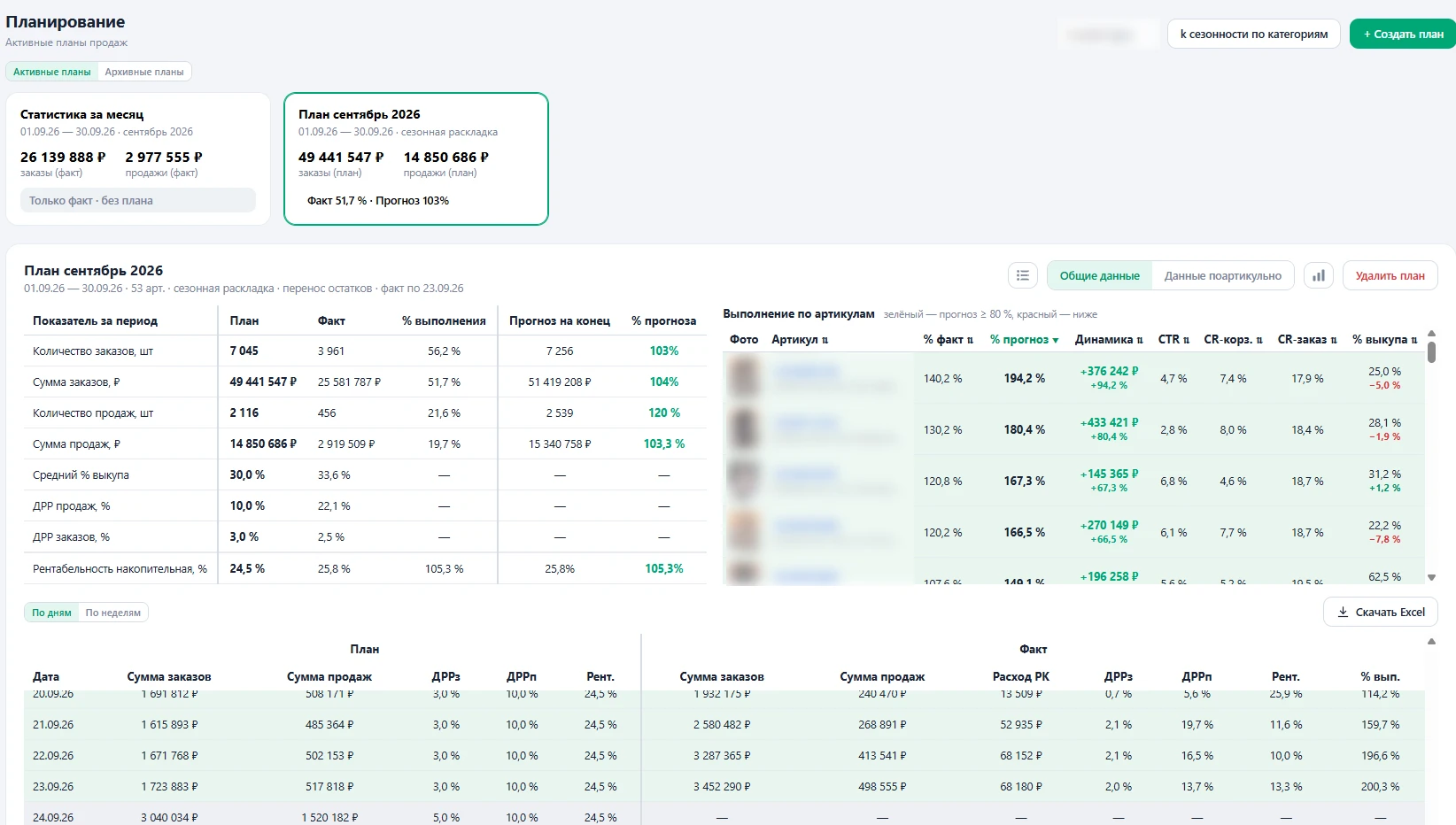Click the Средний % выкупа row label
This screenshot has height=825, width=1456.
(81, 474)
